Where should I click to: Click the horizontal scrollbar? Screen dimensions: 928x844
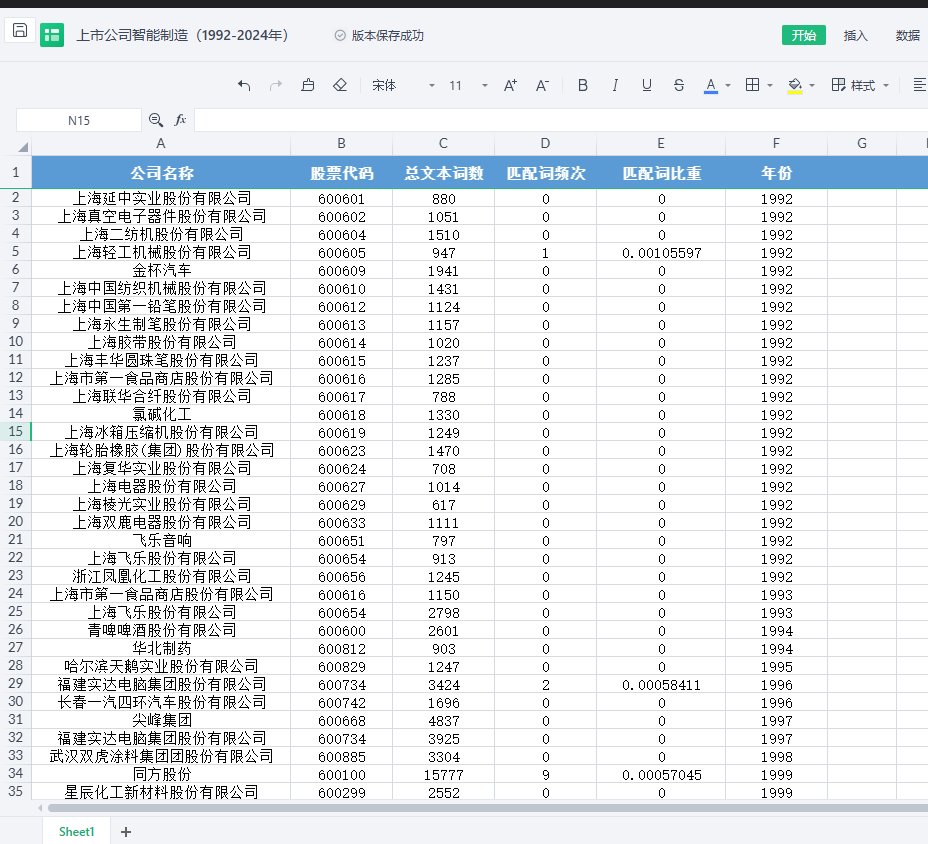click(x=487, y=808)
